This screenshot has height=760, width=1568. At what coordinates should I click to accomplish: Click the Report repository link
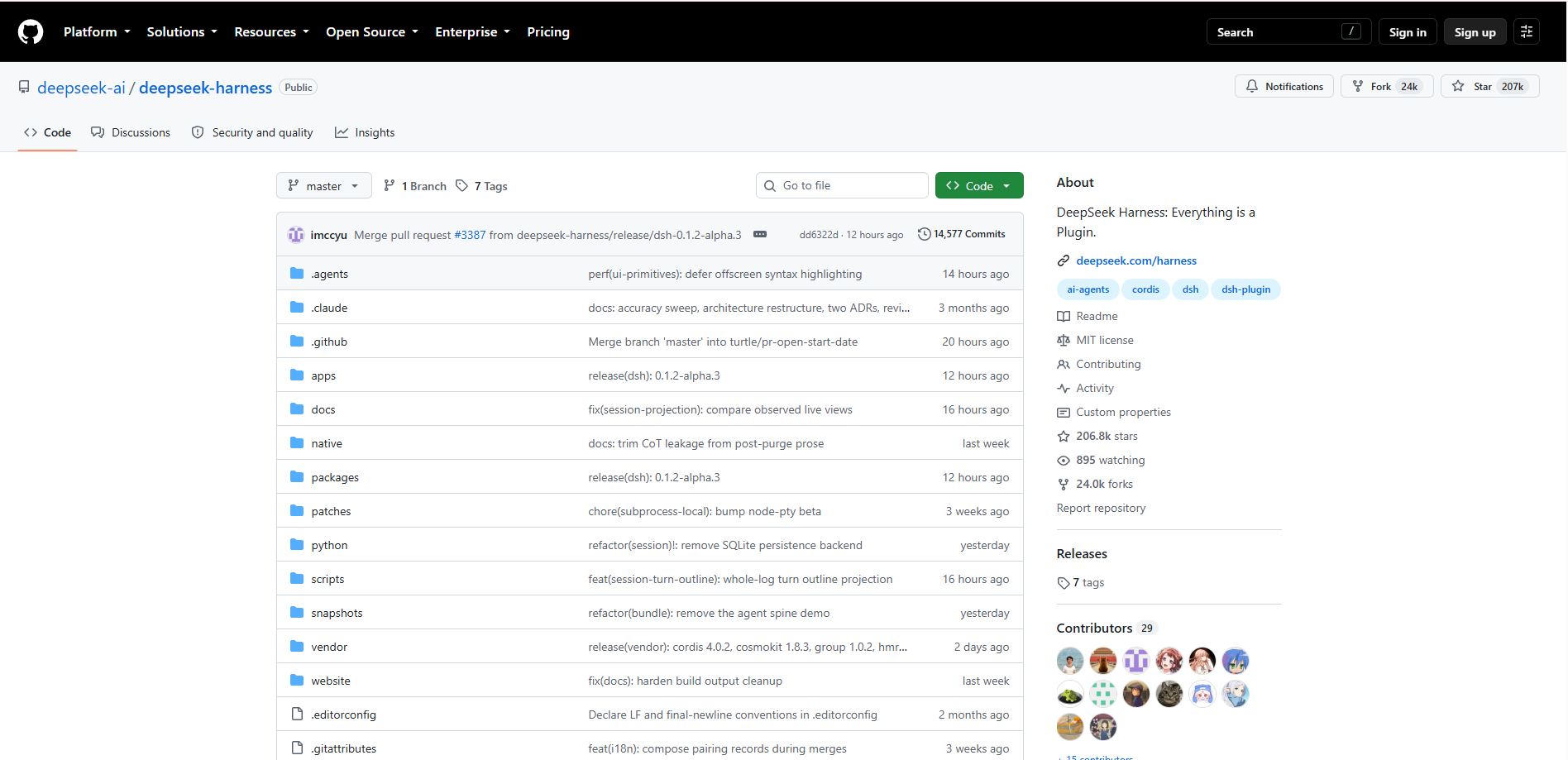(x=1101, y=509)
